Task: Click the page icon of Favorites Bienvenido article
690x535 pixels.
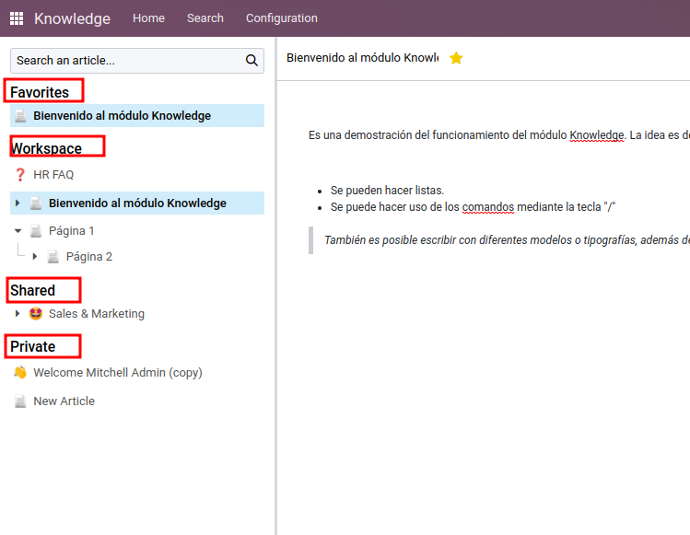Action: [x=20, y=116]
